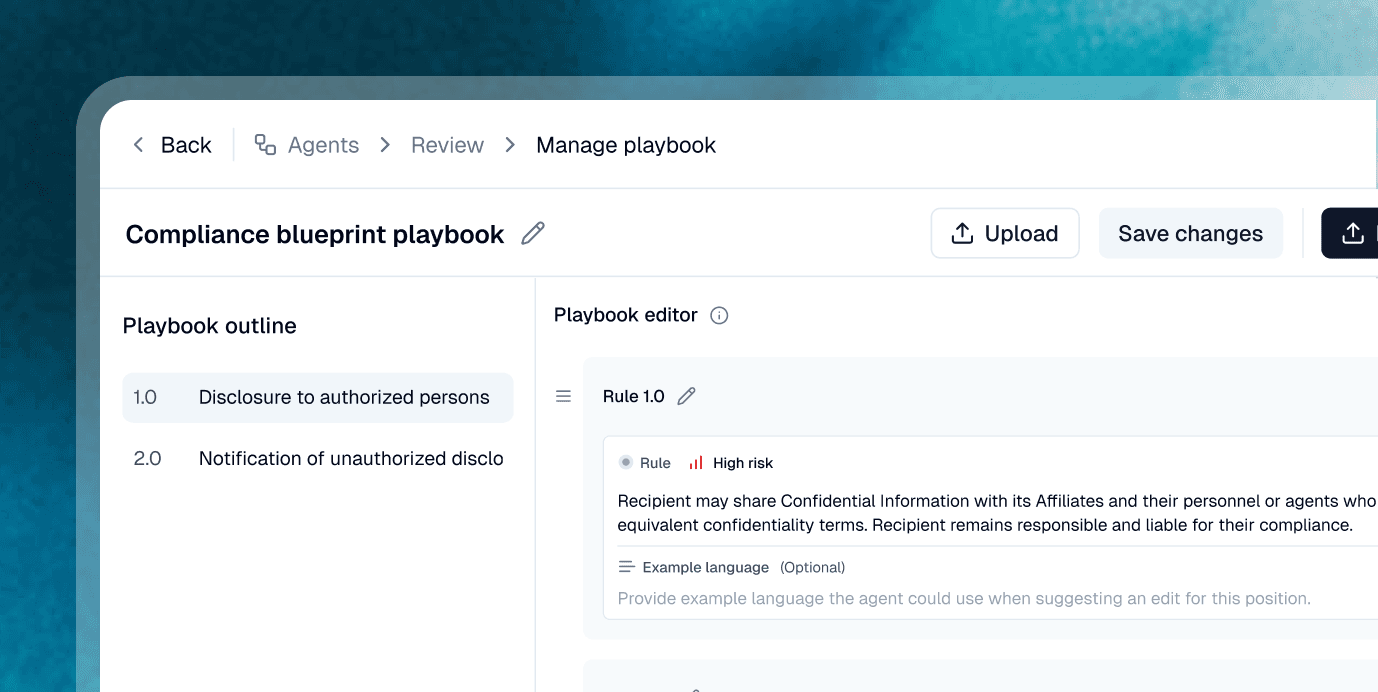
Task: Rename Rule 1.0 using its pencil icon
Action: click(x=686, y=397)
